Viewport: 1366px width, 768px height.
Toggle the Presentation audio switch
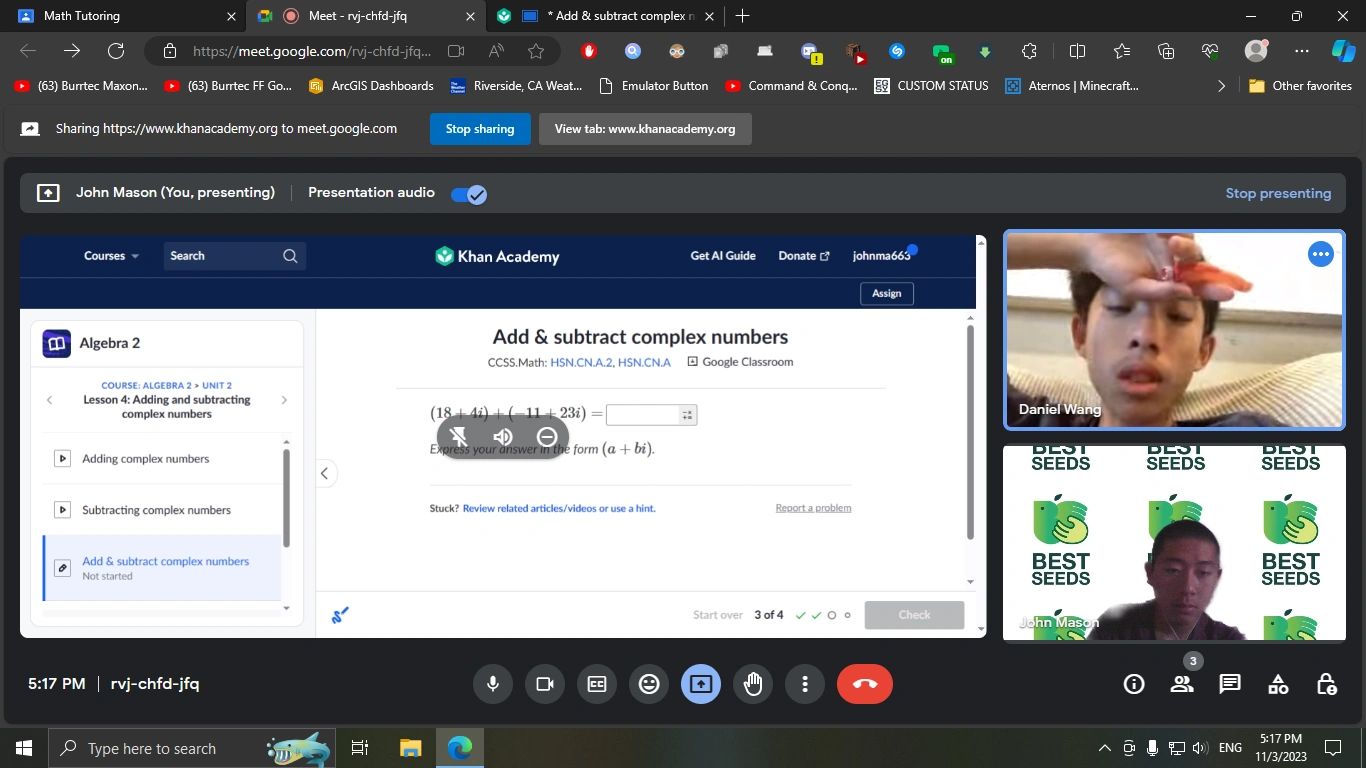[469, 194]
